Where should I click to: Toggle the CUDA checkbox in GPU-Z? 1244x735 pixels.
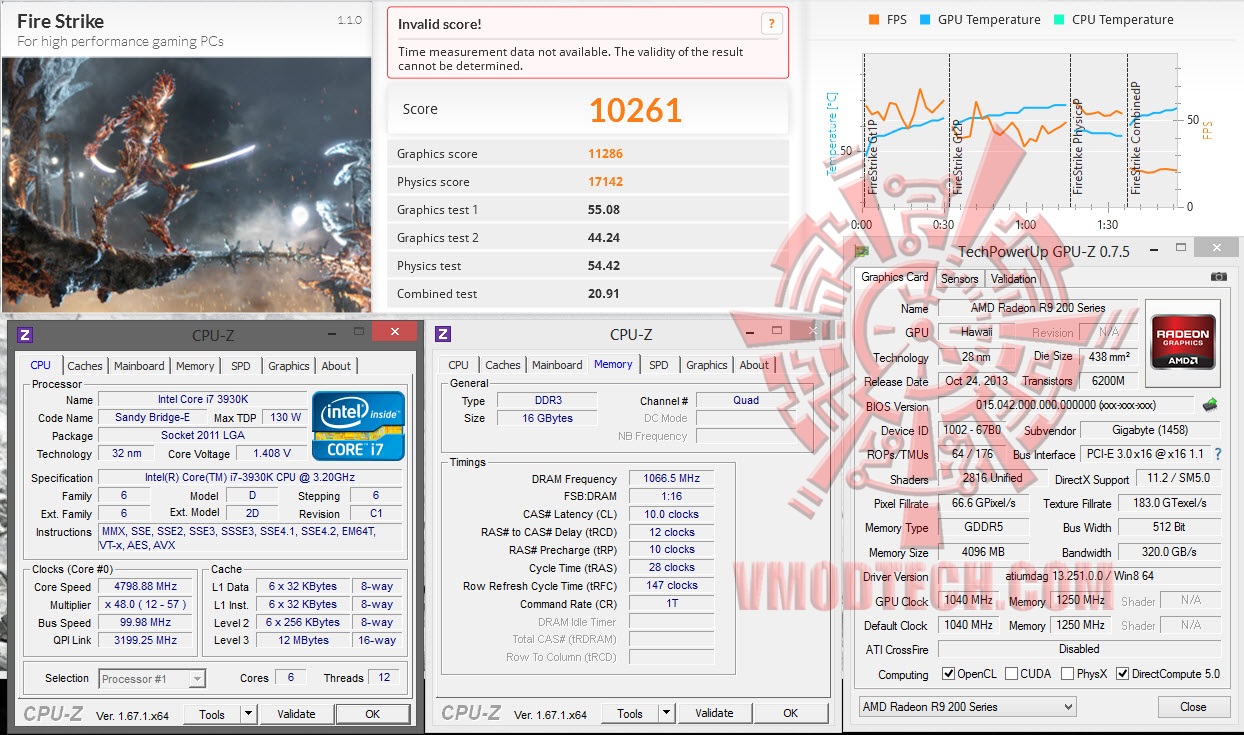[x=1011, y=674]
